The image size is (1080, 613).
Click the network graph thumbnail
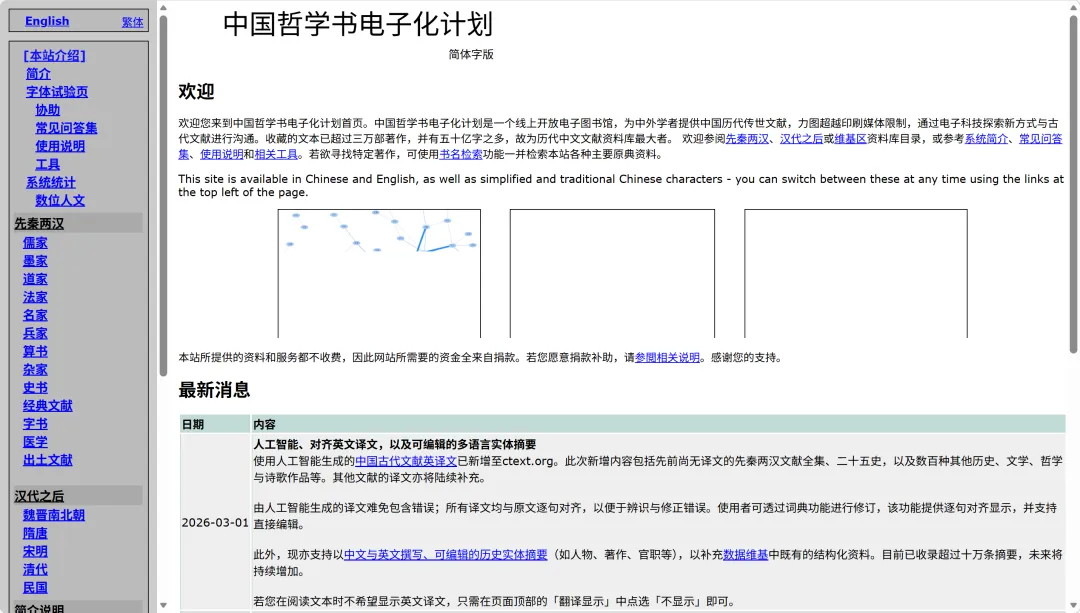click(380, 273)
